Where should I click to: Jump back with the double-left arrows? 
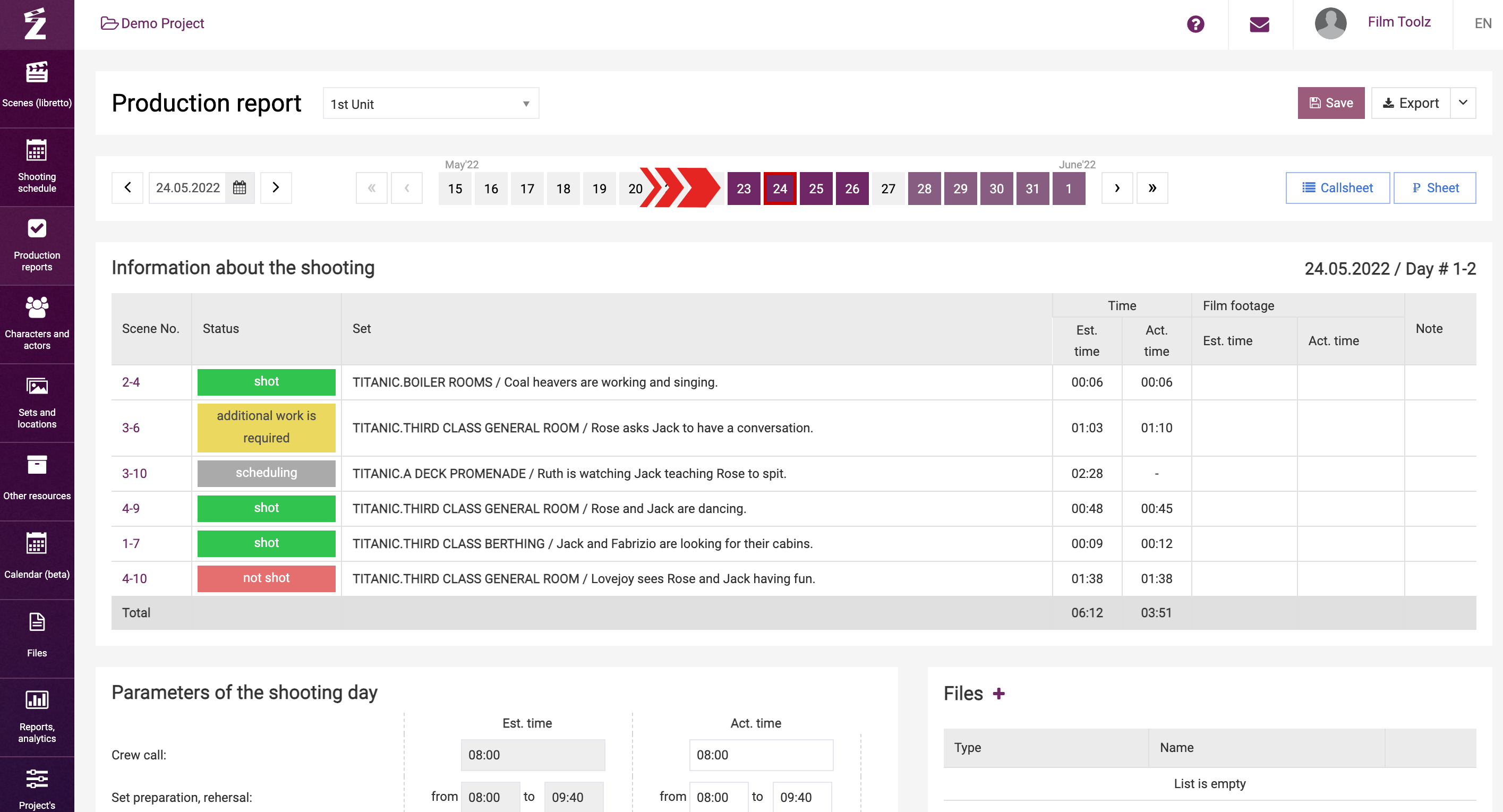(x=372, y=188)
